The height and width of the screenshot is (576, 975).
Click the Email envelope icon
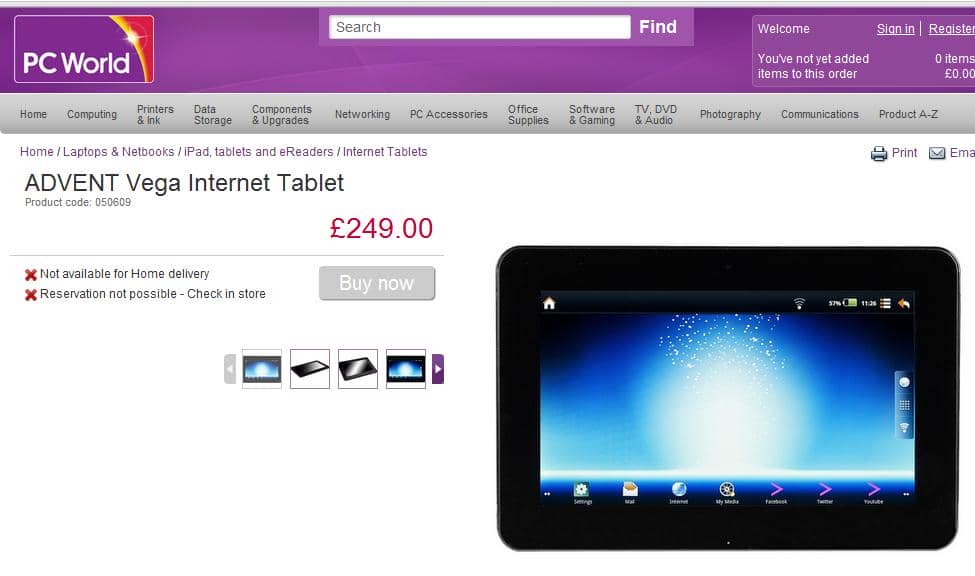936,153
